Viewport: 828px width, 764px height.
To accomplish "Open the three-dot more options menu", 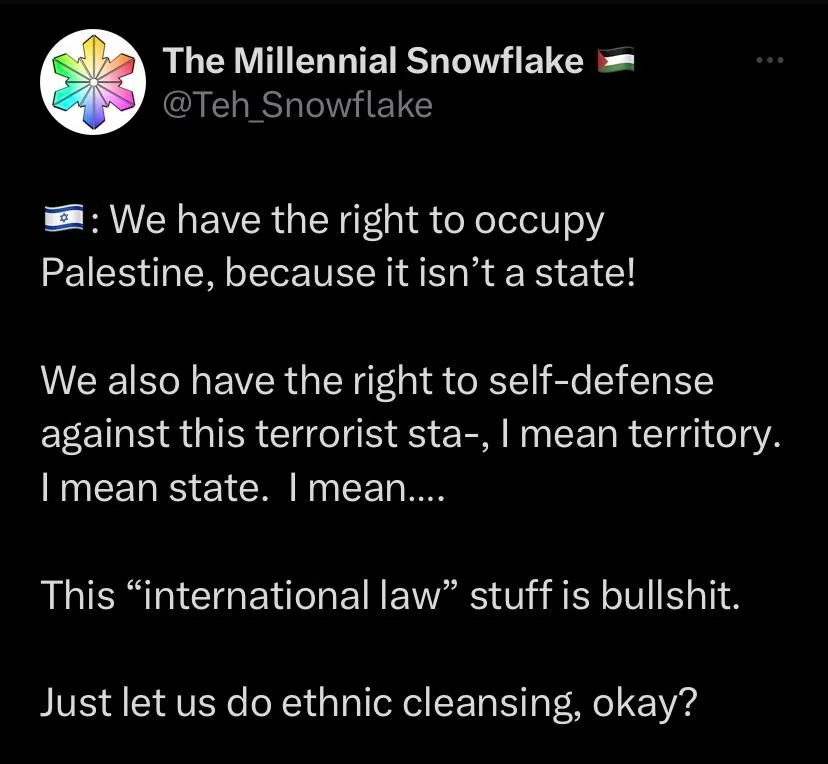I will (x=770, y=60).
